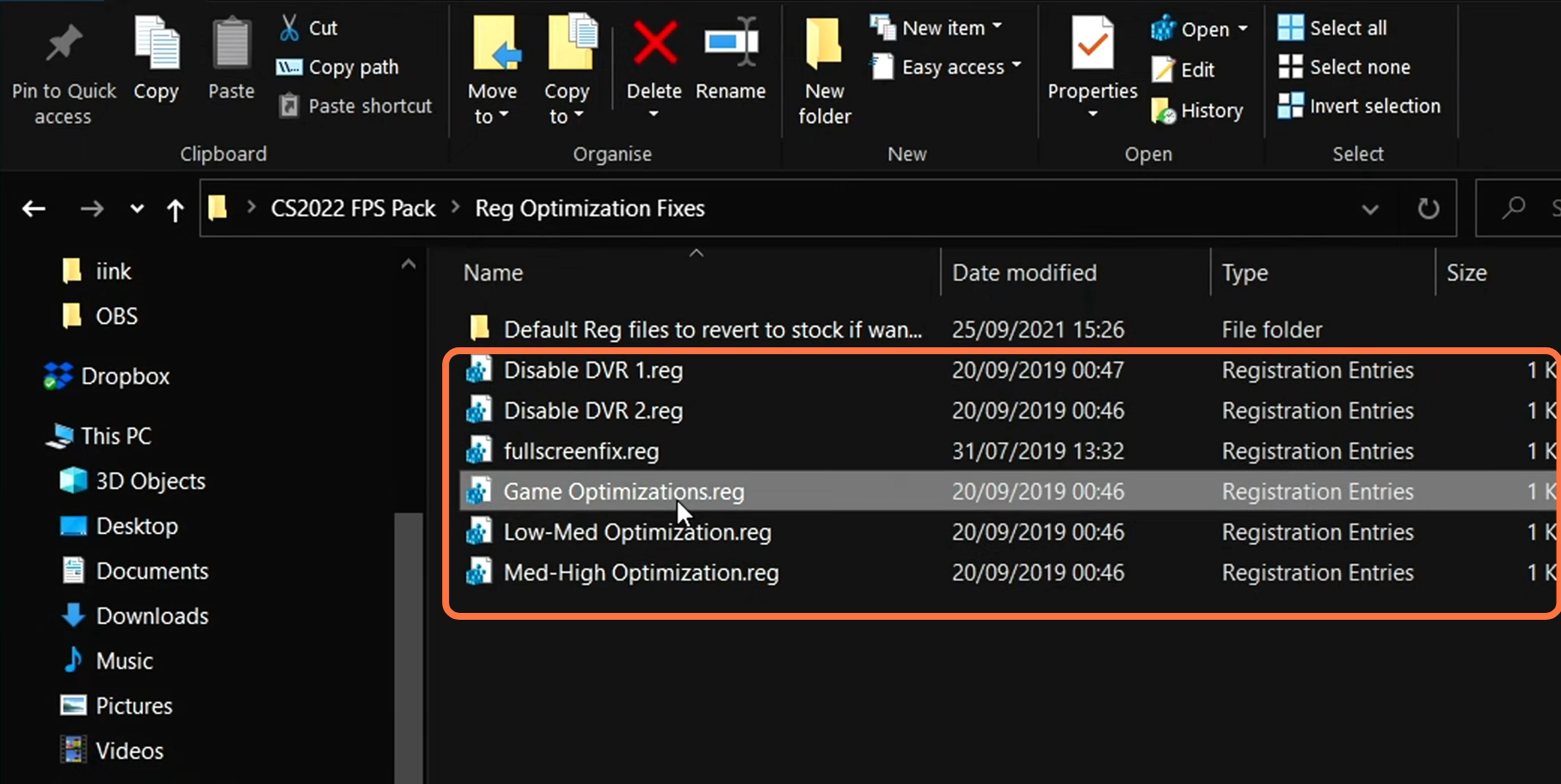Open Documents in sidebar
1561x784 pixels.
pos(135,571)
